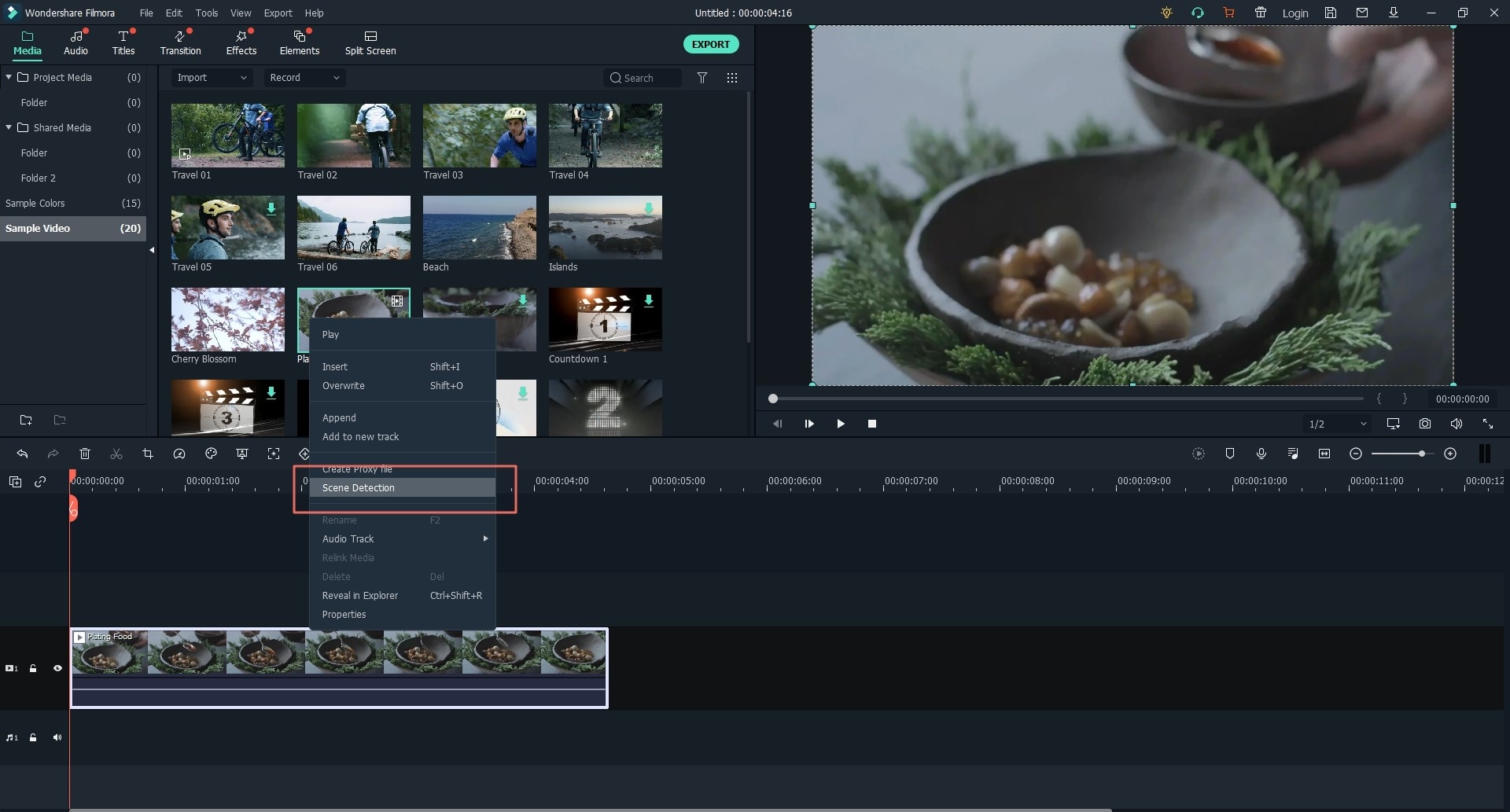This screenshot has width=1510, height=812.
Task: Collapse the Project Media tree
Action: click(x=9, y=77)
